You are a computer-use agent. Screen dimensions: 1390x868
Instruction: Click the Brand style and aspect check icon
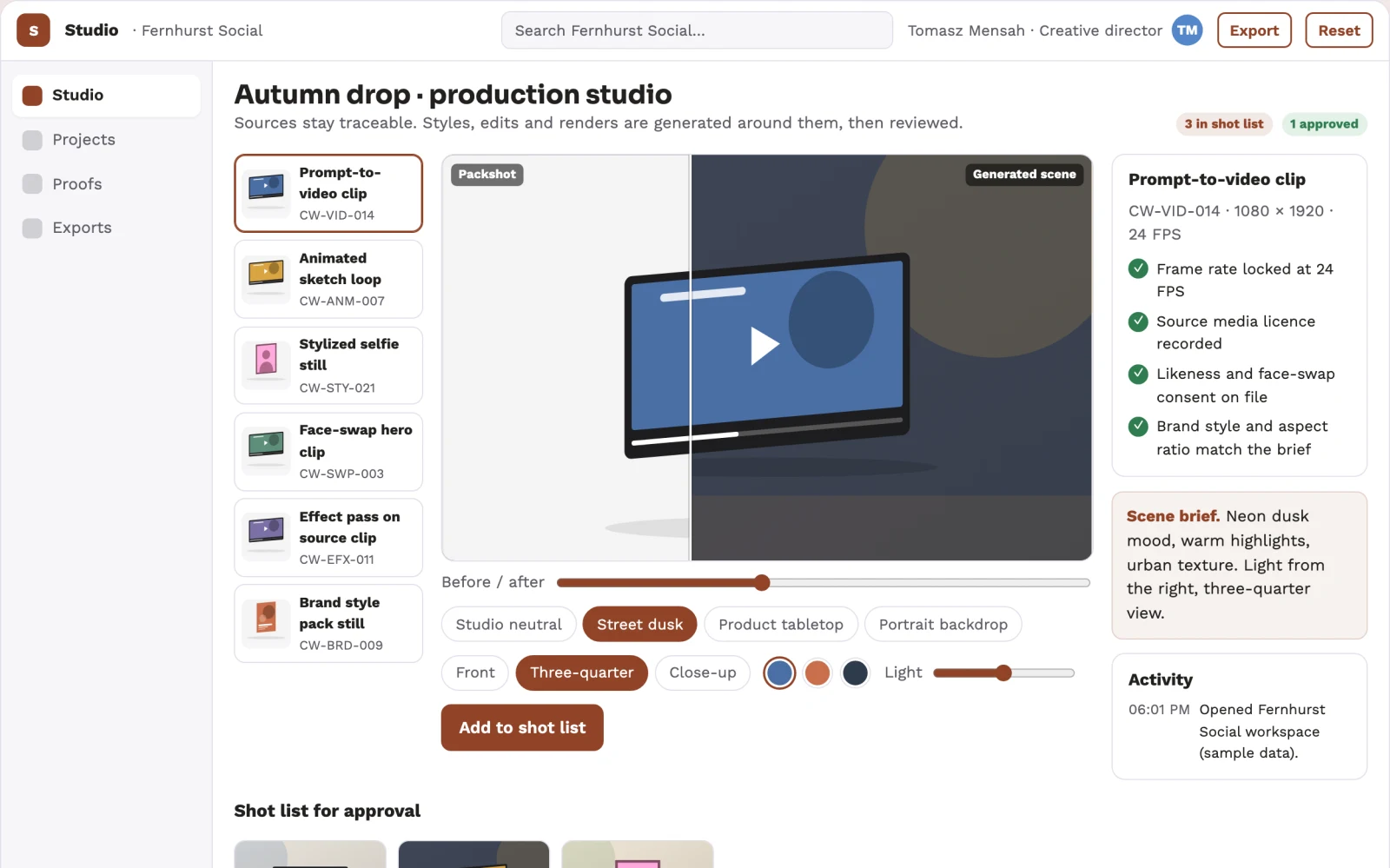pos(1138,426)
